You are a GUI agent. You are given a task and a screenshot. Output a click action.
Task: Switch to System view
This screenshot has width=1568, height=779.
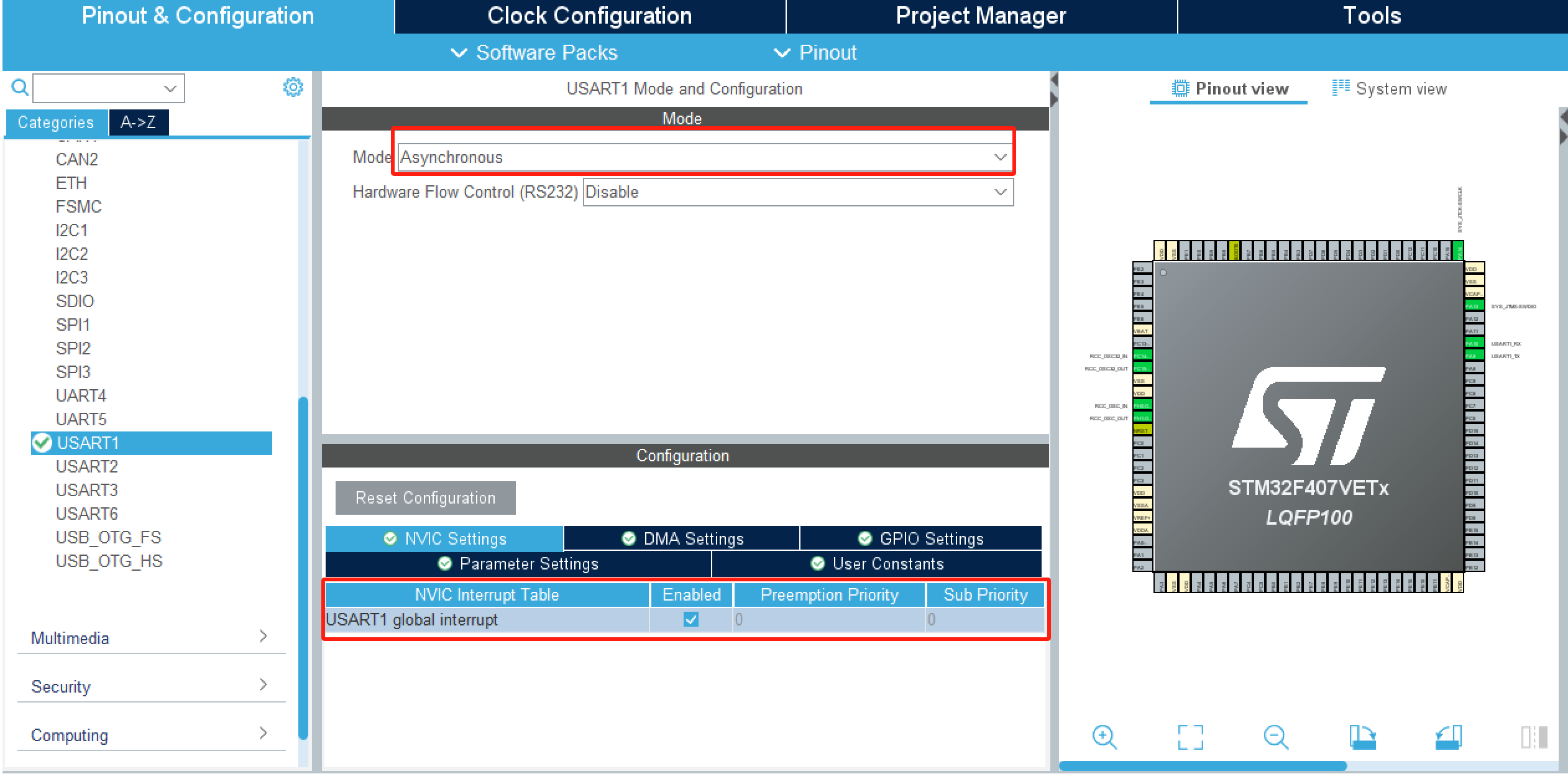[x=1390, y=89]
